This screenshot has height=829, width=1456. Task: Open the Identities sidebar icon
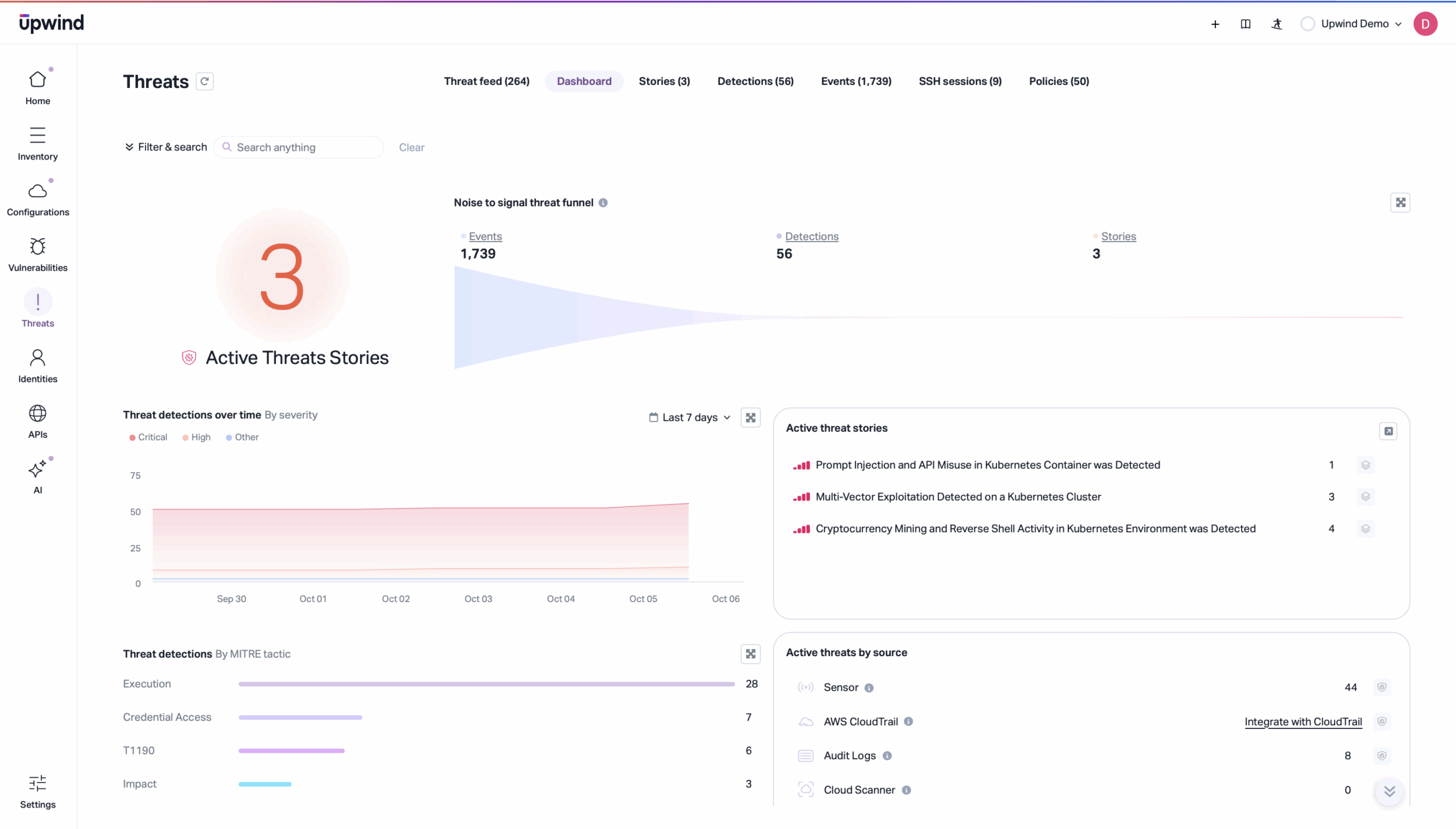click(37, 358)
